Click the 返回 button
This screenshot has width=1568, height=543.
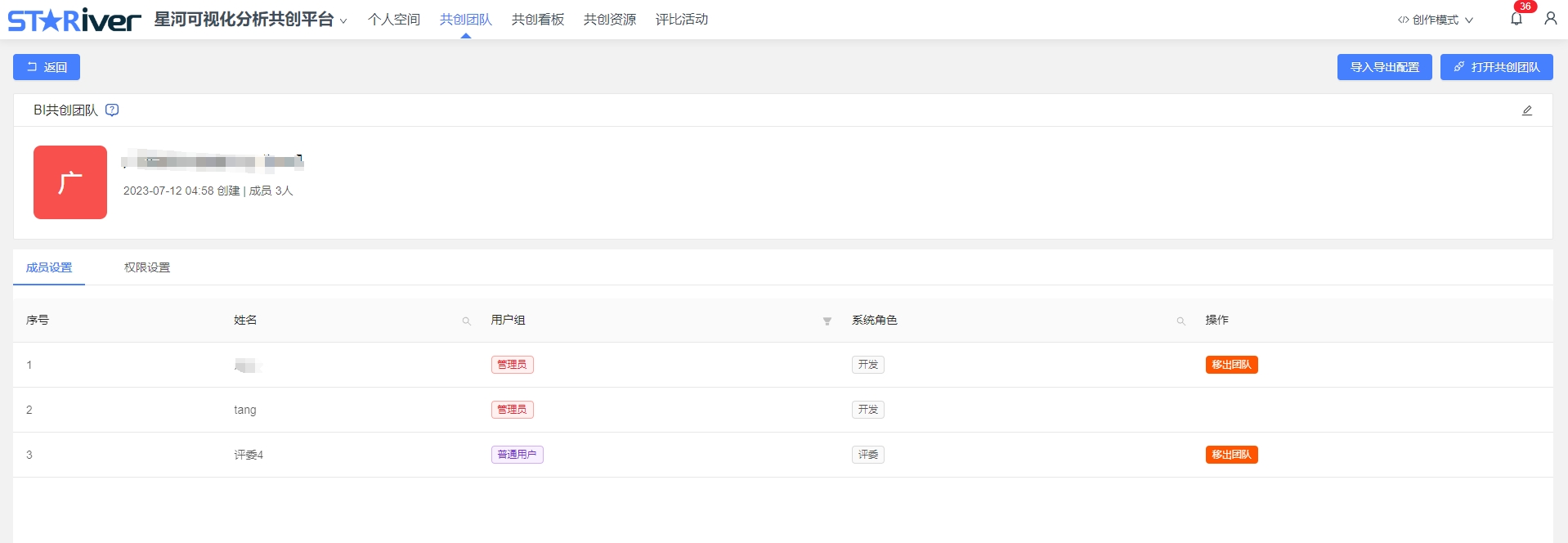47,67
